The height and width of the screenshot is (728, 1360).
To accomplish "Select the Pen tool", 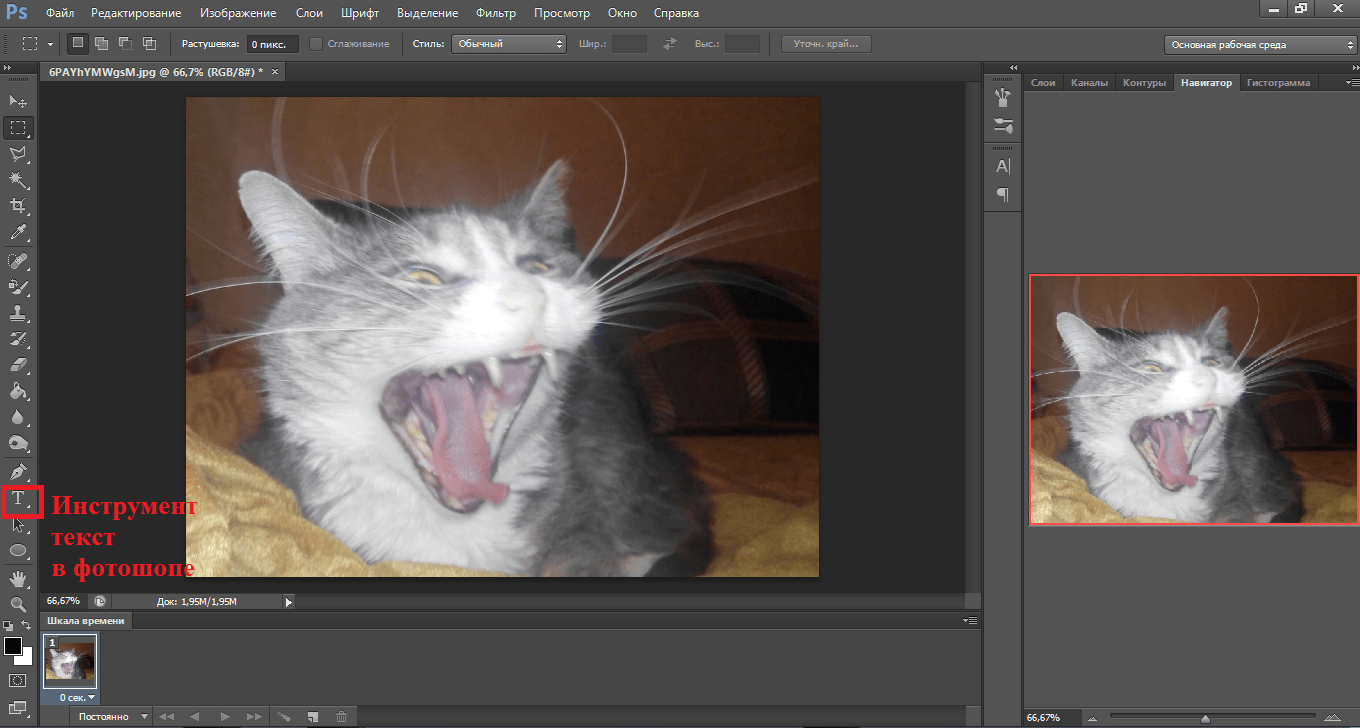I will (18, 471).
